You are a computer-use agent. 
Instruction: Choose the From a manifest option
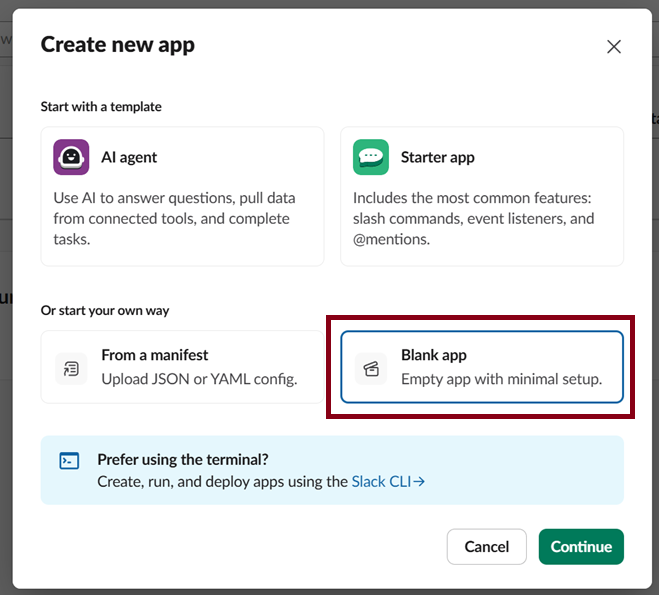(x=182, y=367)
